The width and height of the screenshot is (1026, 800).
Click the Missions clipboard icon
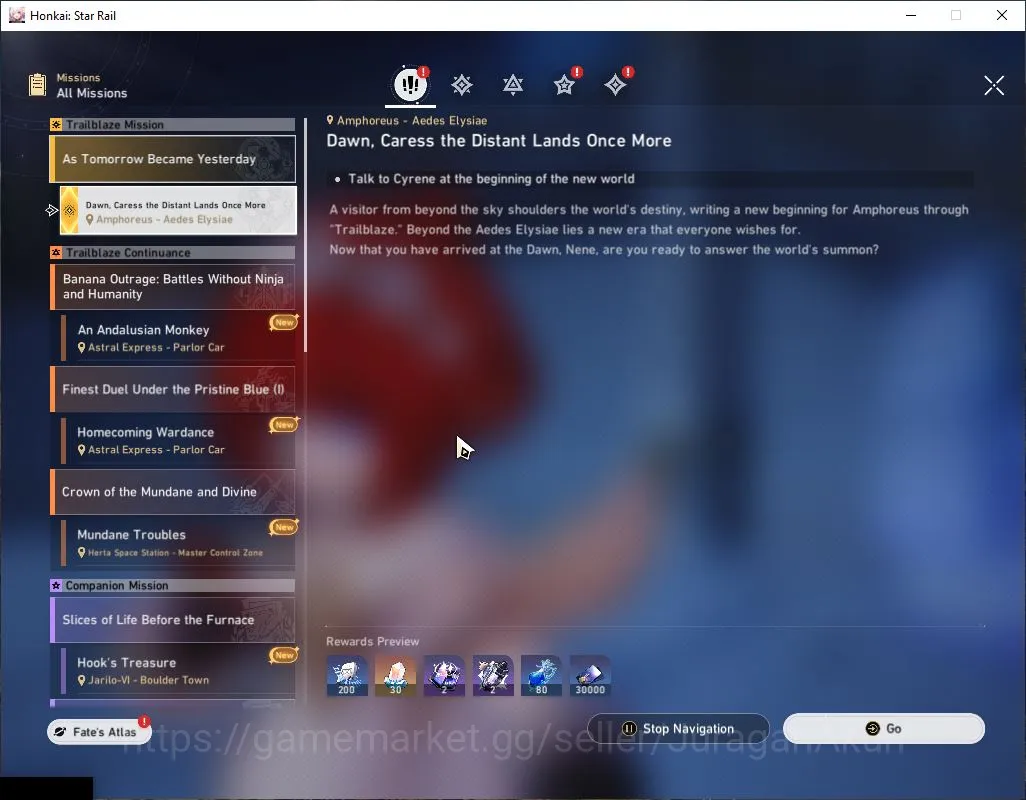37,85
